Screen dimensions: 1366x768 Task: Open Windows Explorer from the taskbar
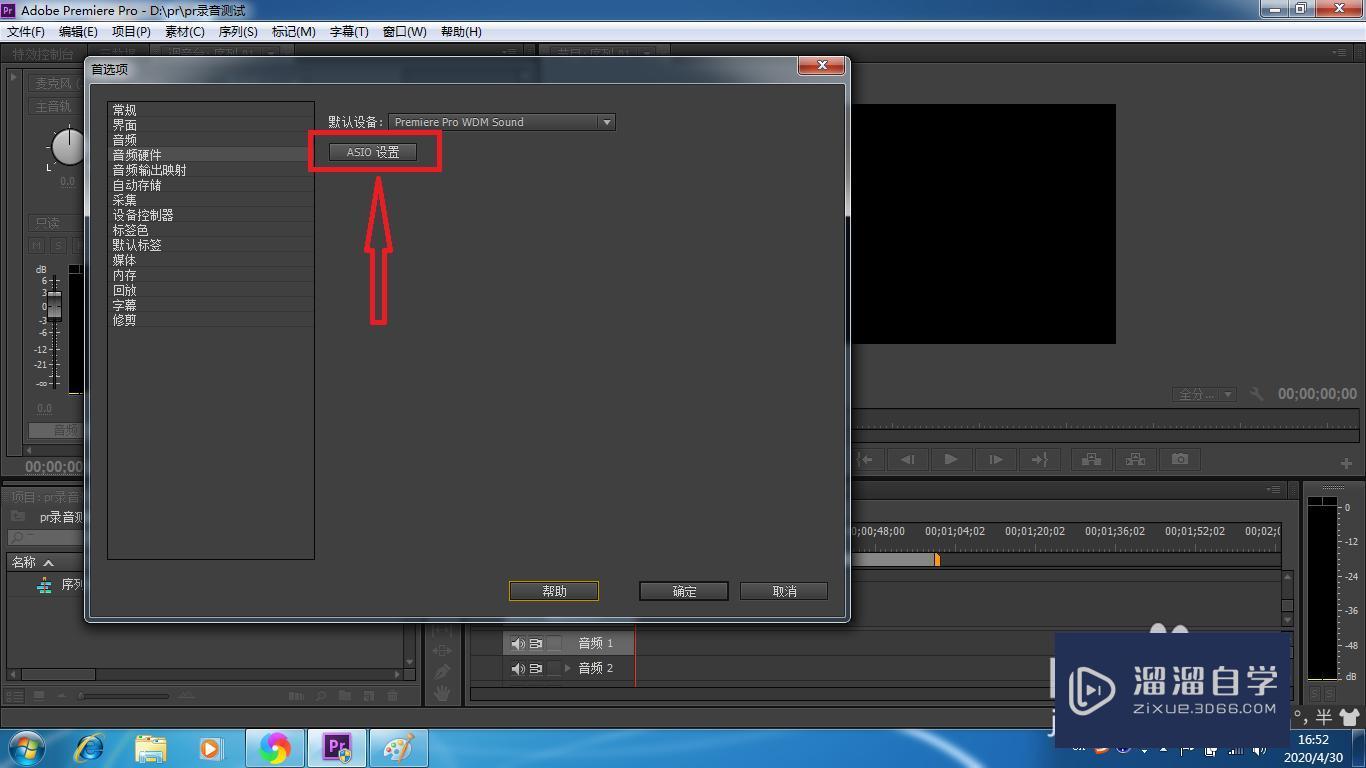tap(151, 748)
